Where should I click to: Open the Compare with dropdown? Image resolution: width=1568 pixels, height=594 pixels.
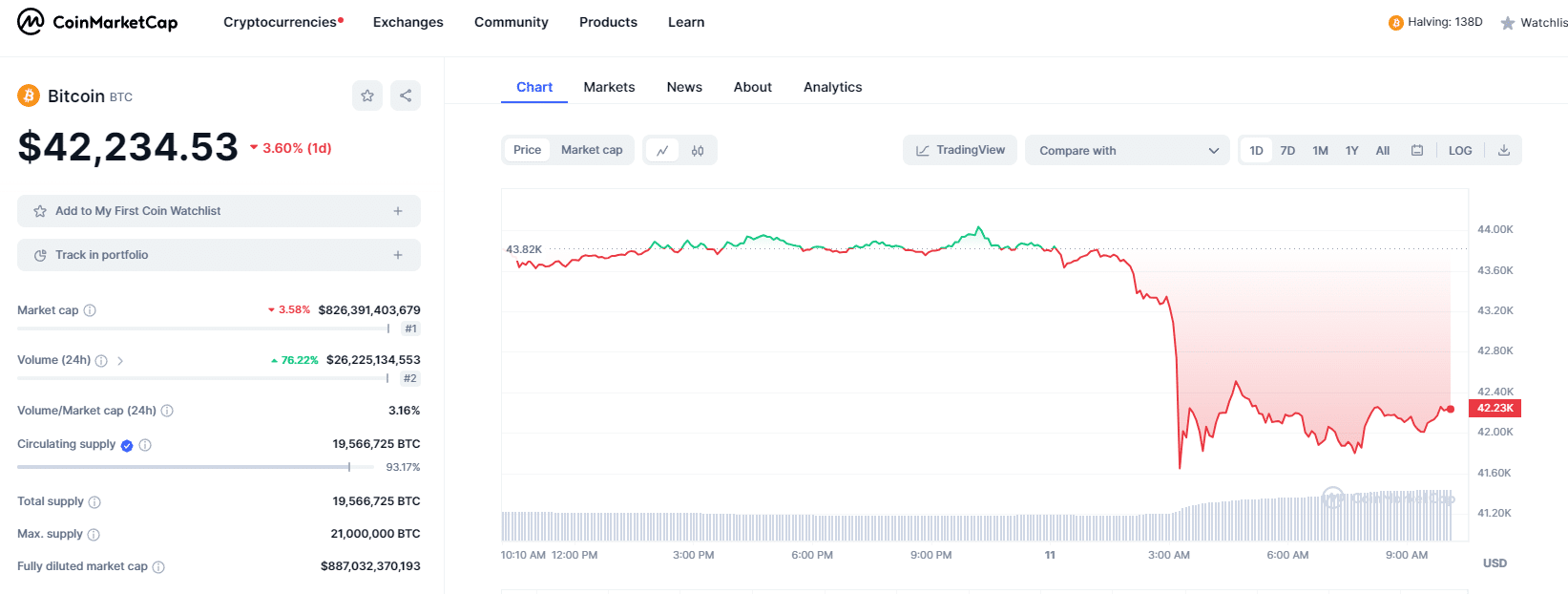1127,151
